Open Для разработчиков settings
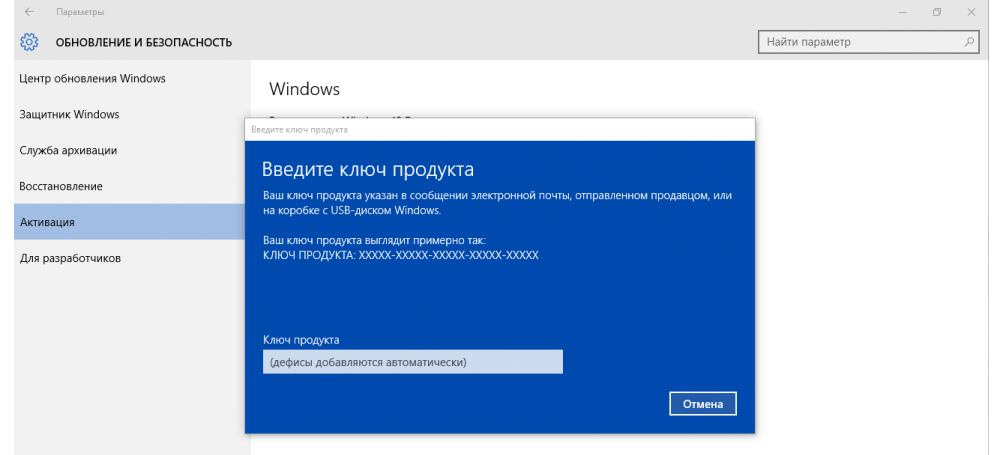This screenshot has width=1000, height=455. [x=70, y=258]
